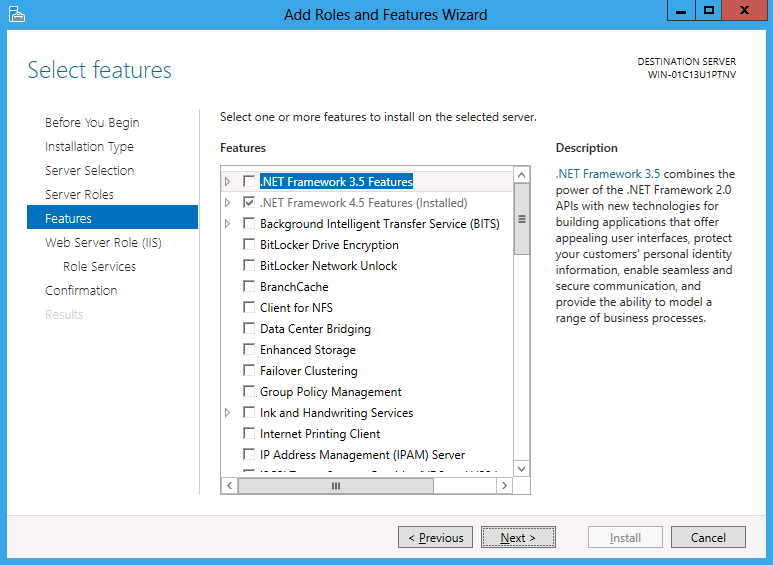Click the horizontal scrollbar thumb under features

tap(336, 486)
